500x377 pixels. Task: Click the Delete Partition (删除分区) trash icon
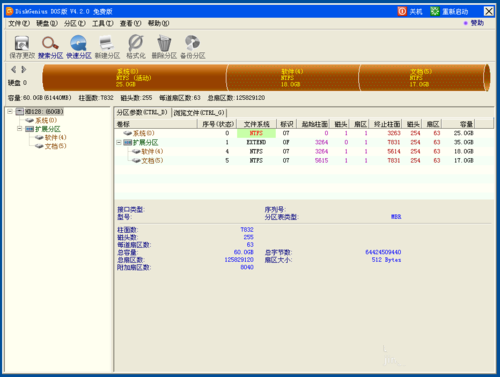(x=164, y=43)
